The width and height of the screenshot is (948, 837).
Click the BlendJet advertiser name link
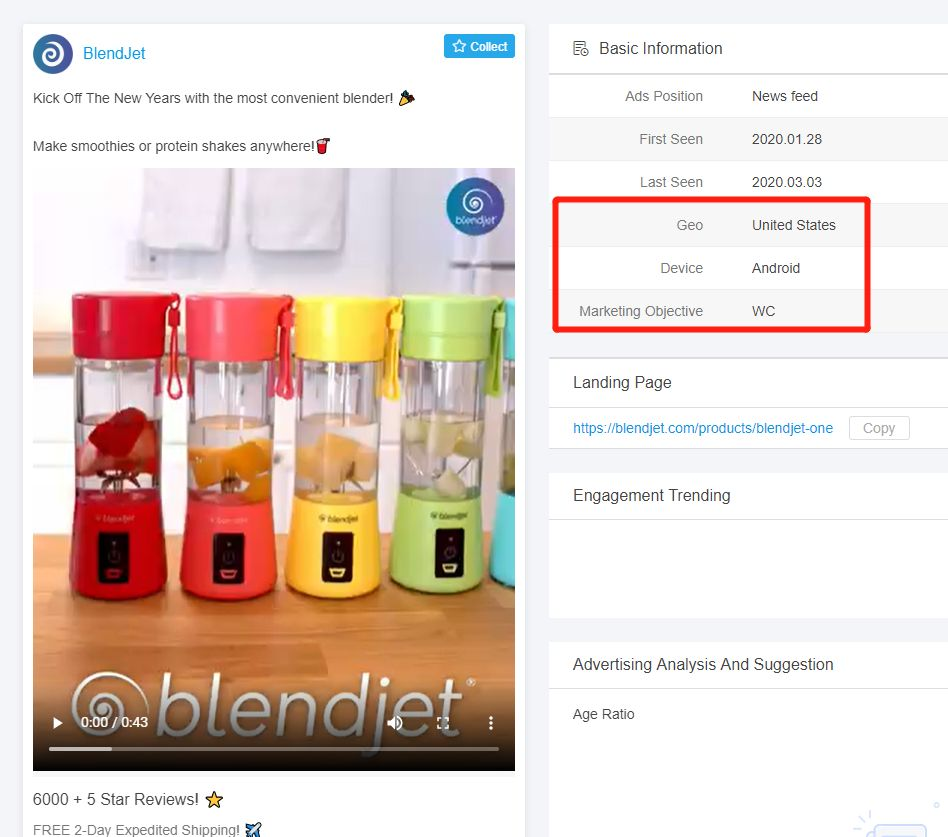click(114, 54)
